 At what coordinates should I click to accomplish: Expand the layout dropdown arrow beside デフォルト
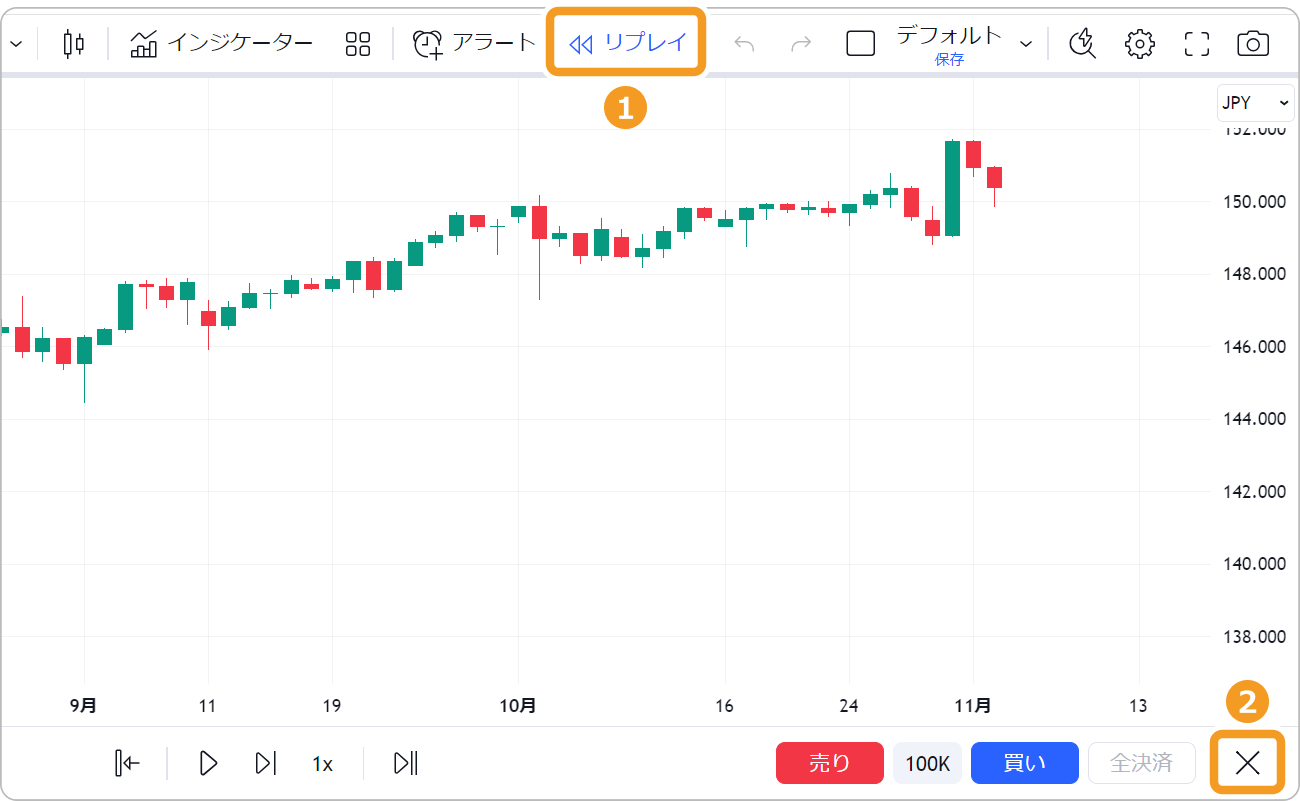1026,43
